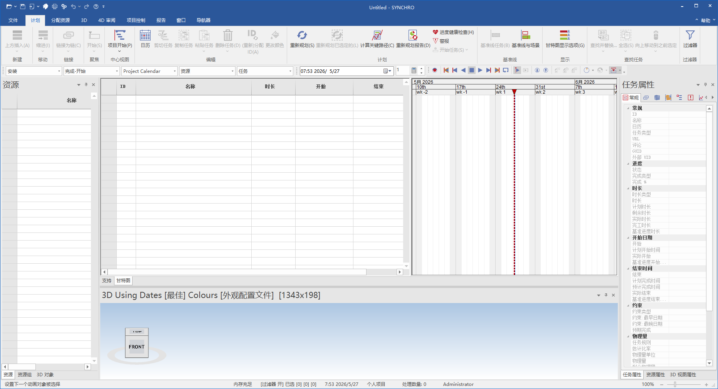Select the 资源组 tab at bottom left
Image resolution: width=718 pixels, height=389 pixels.
click(x=25, y=374)
